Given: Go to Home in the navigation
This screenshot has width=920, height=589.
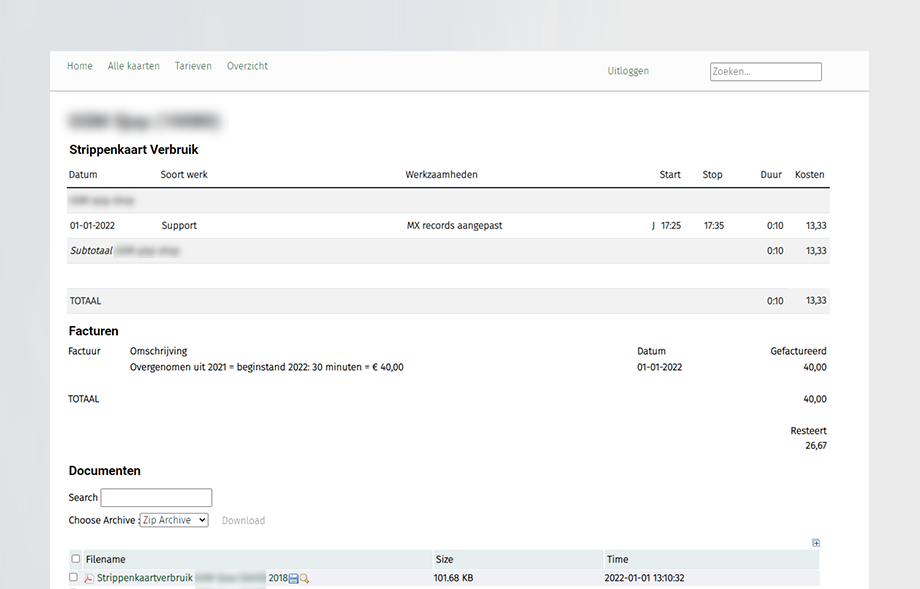Looking at the screenshot, I should click(x=80, y=66).
